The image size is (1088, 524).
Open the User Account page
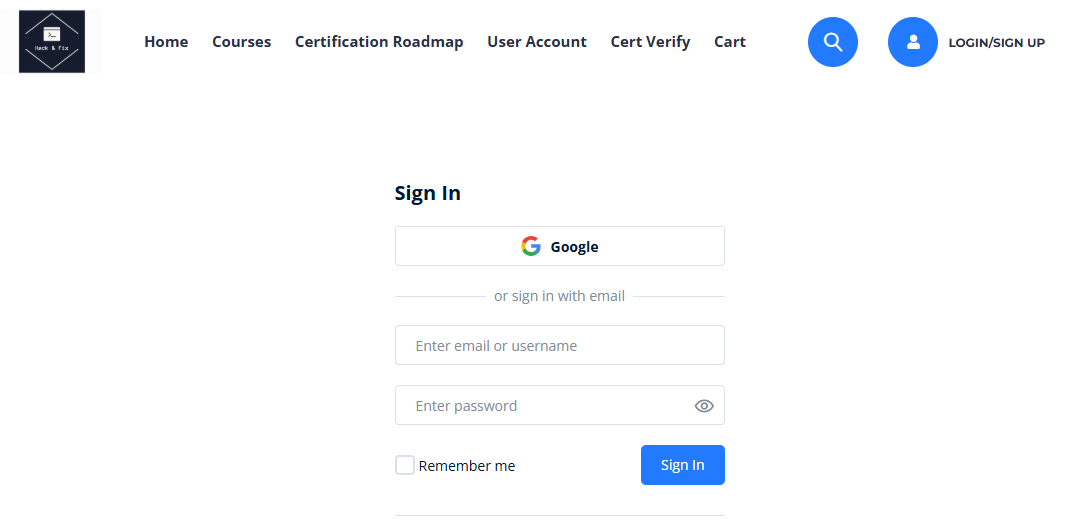tap(537, 42)
